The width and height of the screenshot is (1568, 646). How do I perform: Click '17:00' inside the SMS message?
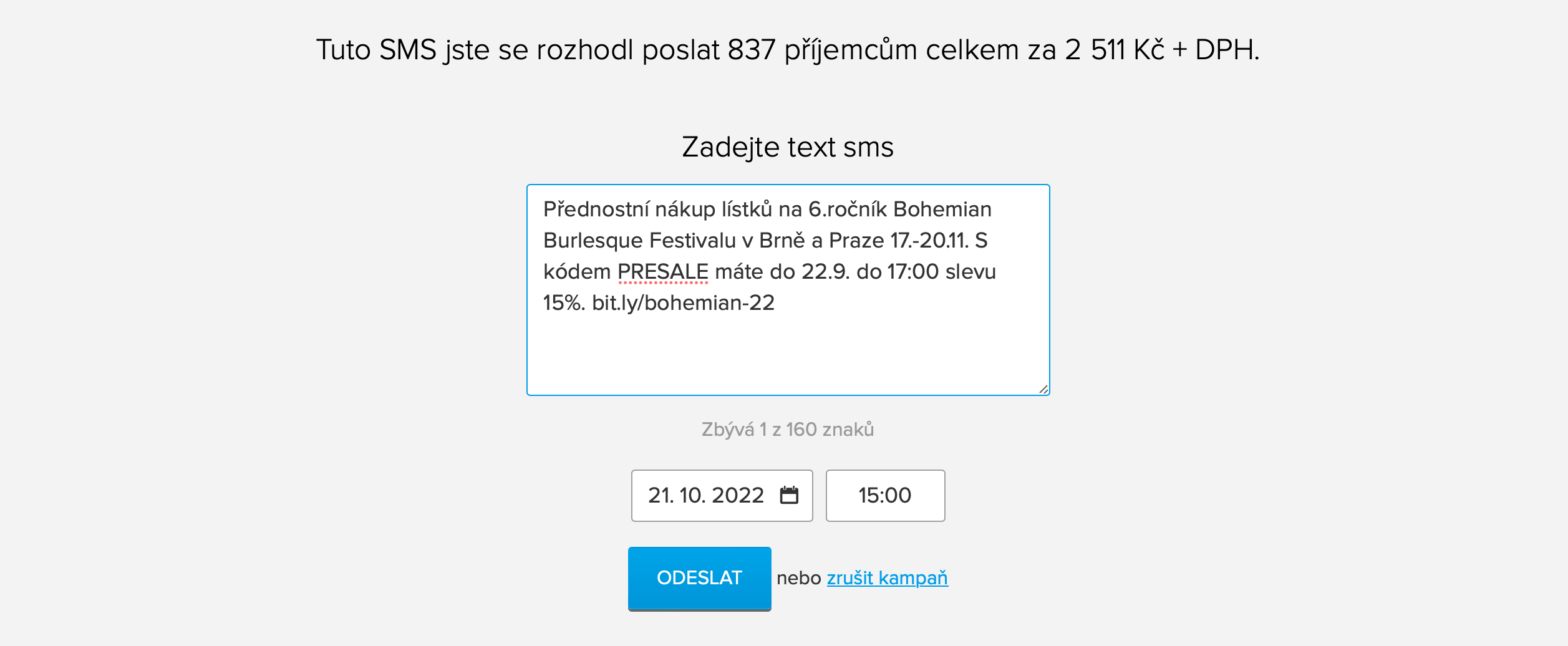pos(912,272)
